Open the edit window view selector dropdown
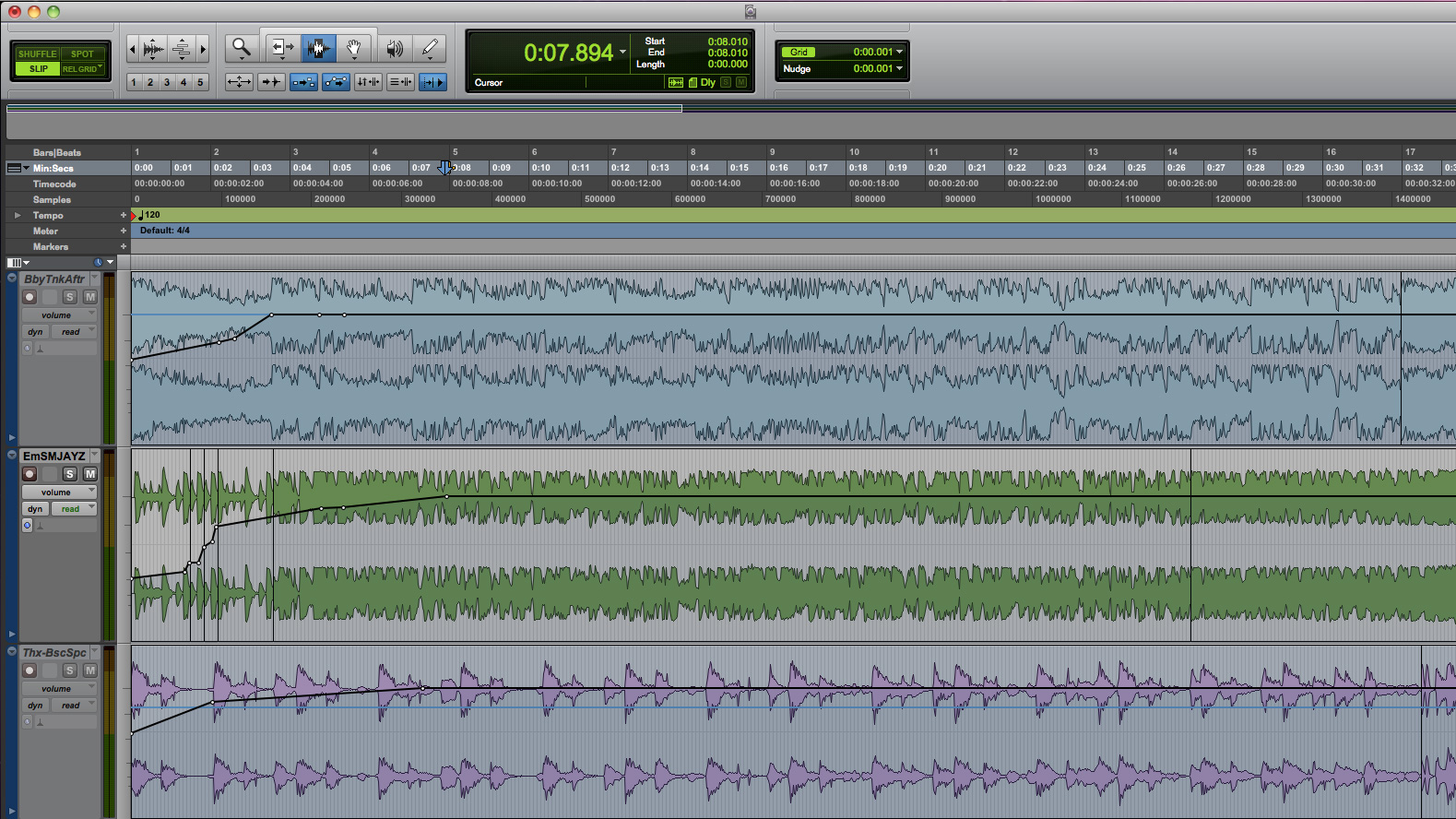 coord(18,263)
